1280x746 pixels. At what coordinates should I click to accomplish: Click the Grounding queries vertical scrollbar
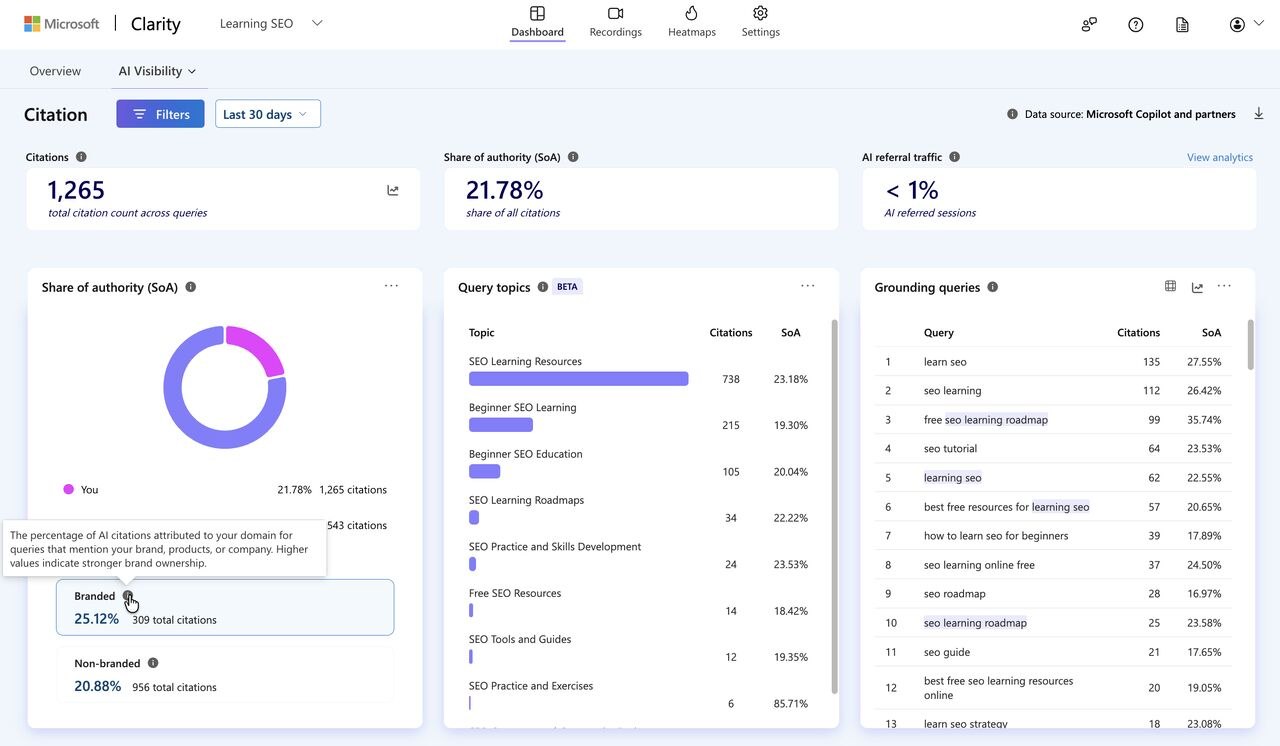(1250, 345)
